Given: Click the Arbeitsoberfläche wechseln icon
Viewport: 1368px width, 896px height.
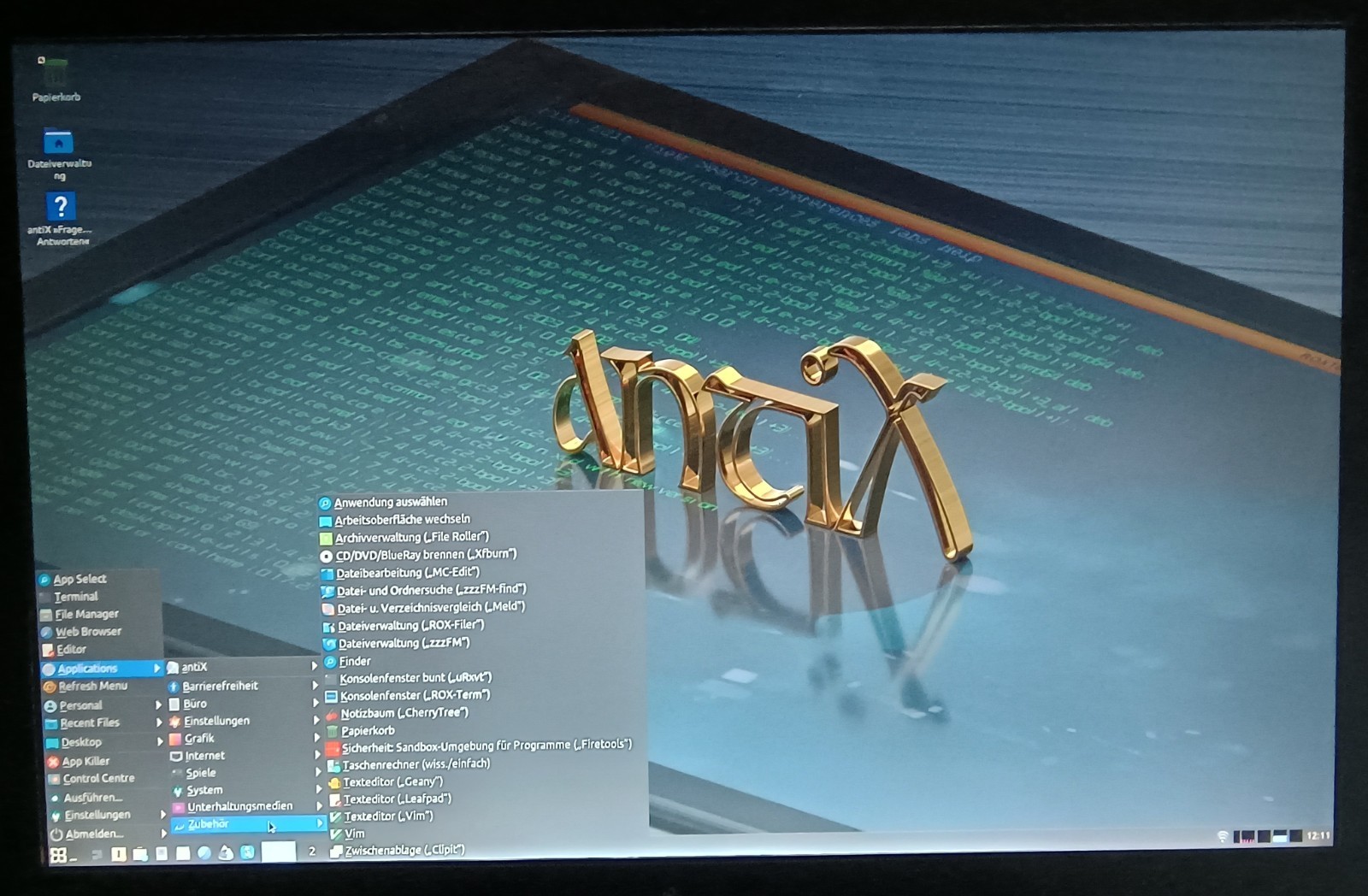Looking at the screenshot, I should 326,521.
